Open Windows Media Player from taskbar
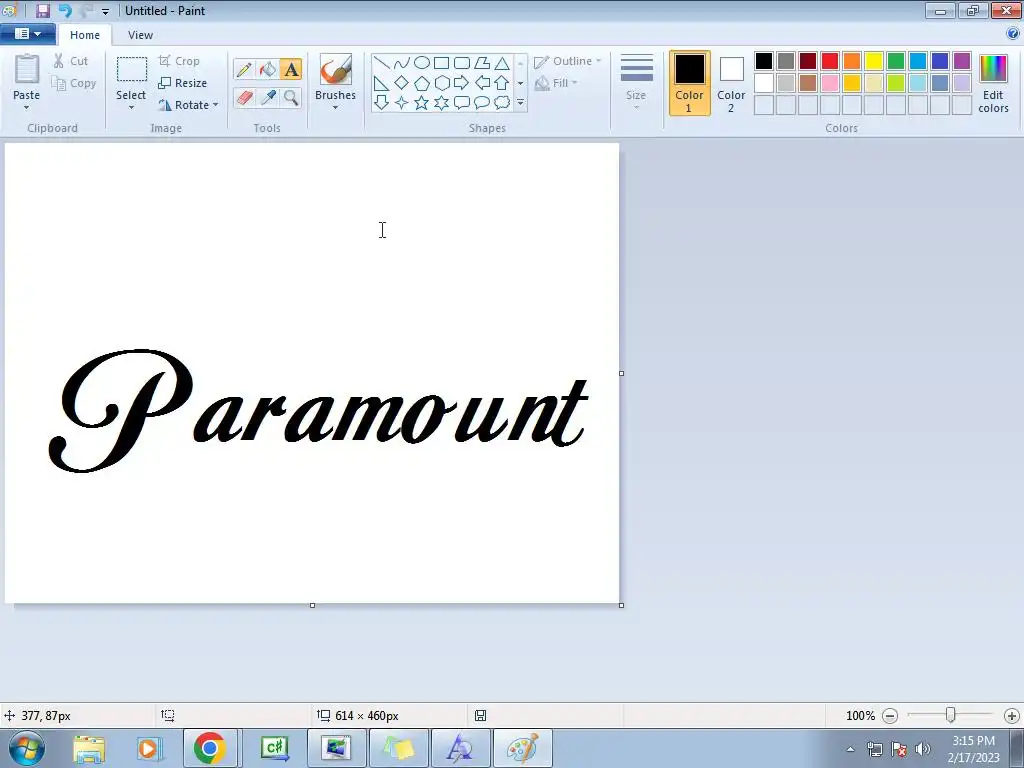Screen dimensions: 1024x768 coord(148,748)
